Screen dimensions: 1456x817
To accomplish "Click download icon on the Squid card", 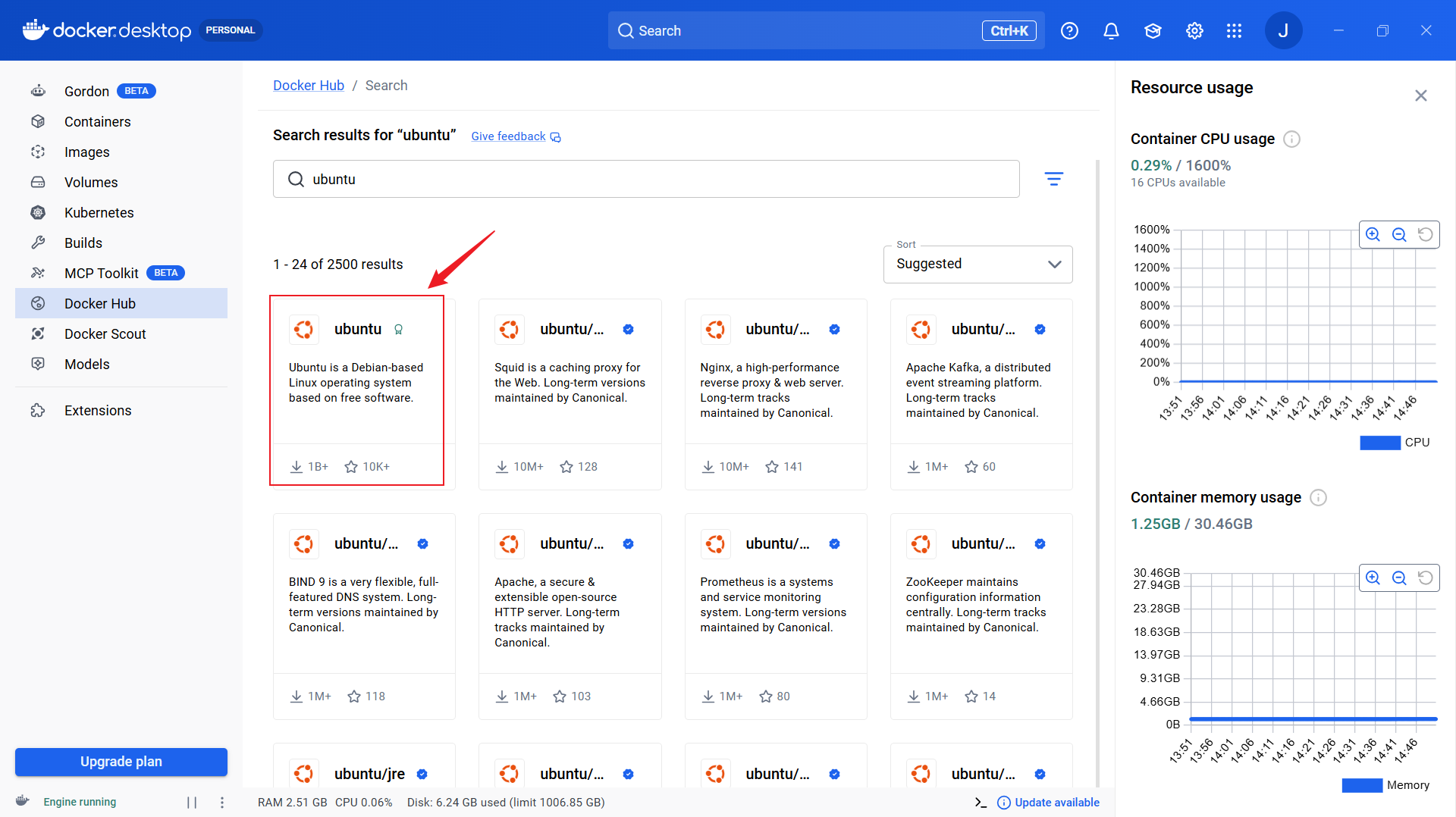I will pyautogui.click(x=502, y=467).
